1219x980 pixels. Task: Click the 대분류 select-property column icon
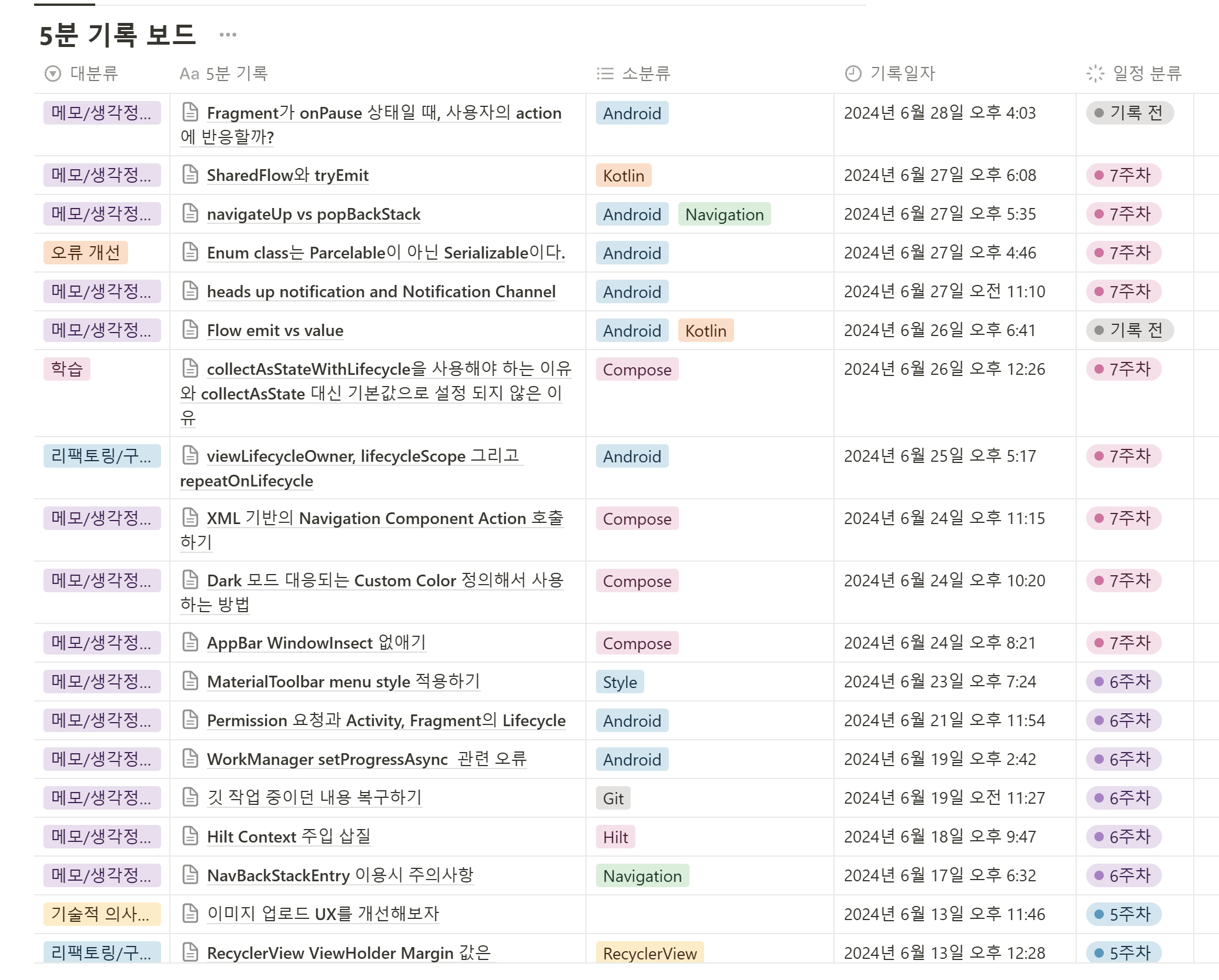pos(53,73)
